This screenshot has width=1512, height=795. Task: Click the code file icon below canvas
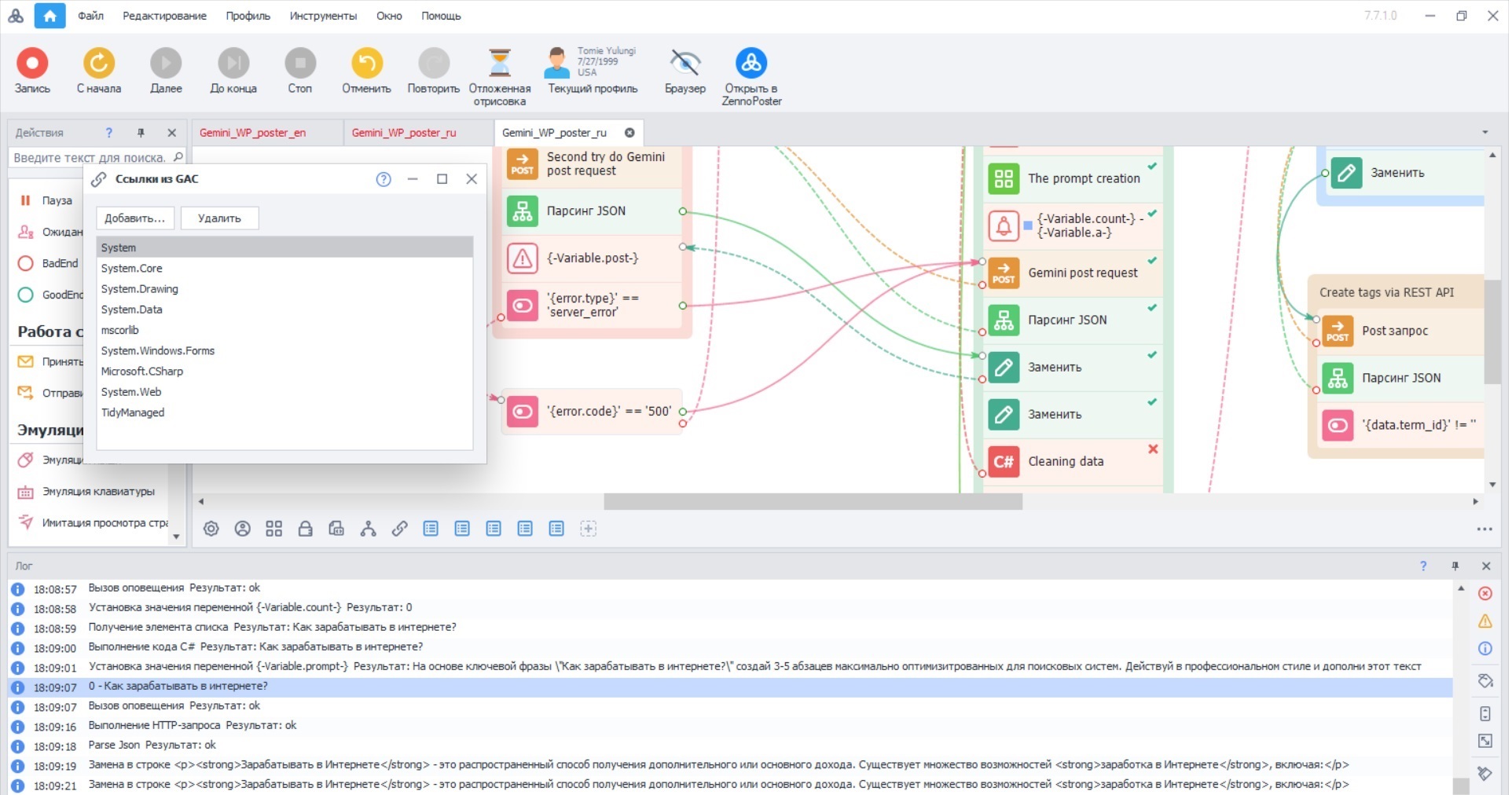pos(336,529)
